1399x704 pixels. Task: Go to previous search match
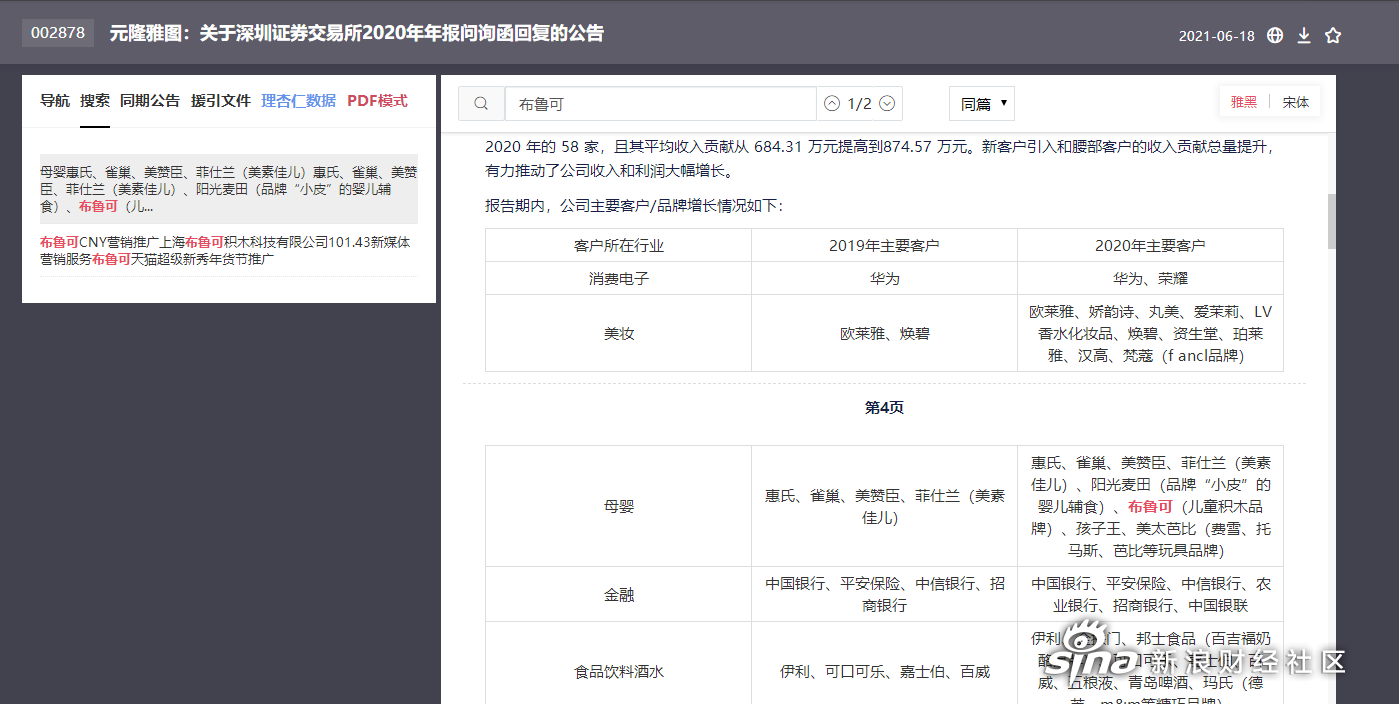coord(832,104)
